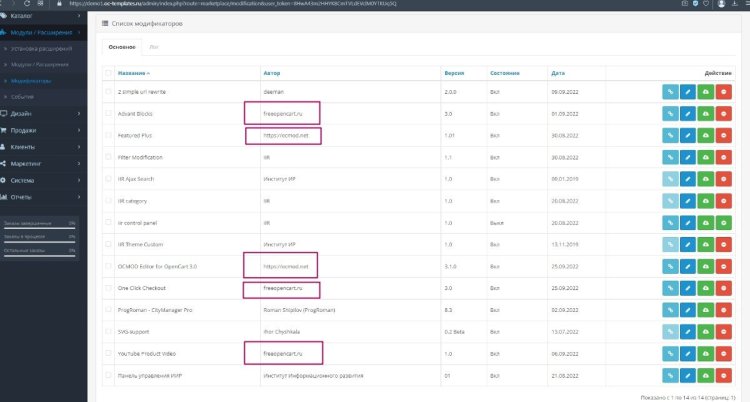Select checkbox for IIR Ajax Search
750x402 pixels.
pyautogui.click(x=109, y=179)
